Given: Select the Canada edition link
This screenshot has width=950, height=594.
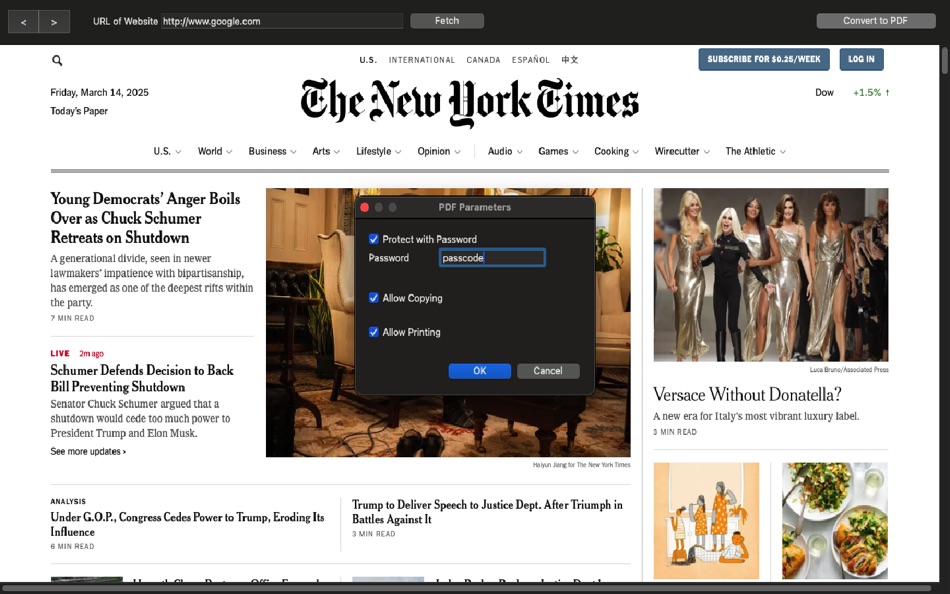Looking at the screenshot, I should click(x=483, y=60).
